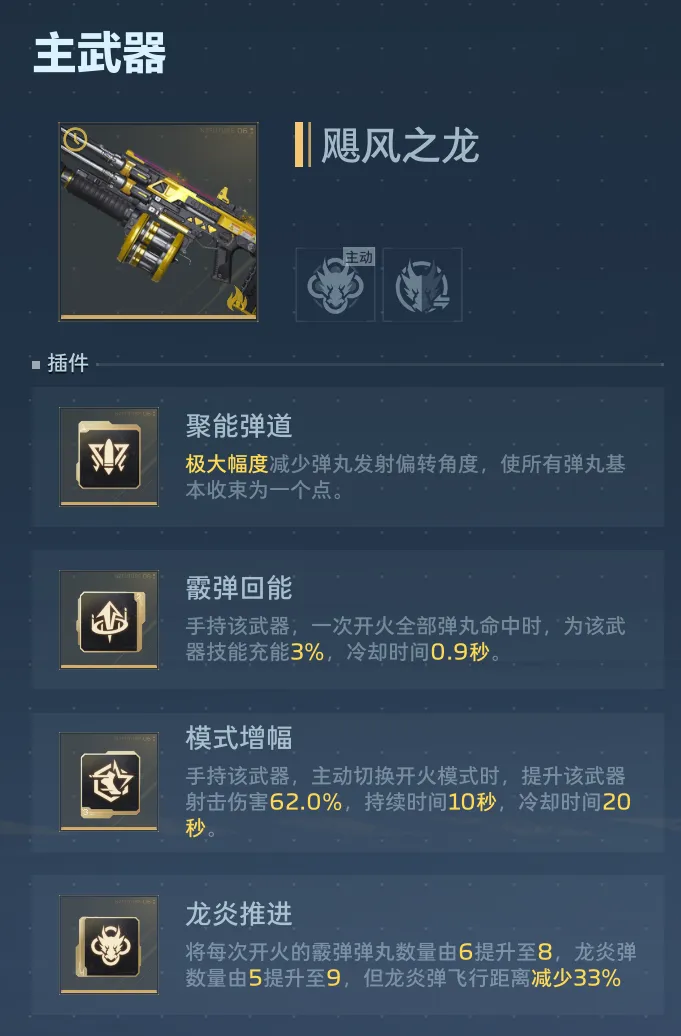
Task: Click the highlighted 62.0% damage value
Action: coord(306,802)
